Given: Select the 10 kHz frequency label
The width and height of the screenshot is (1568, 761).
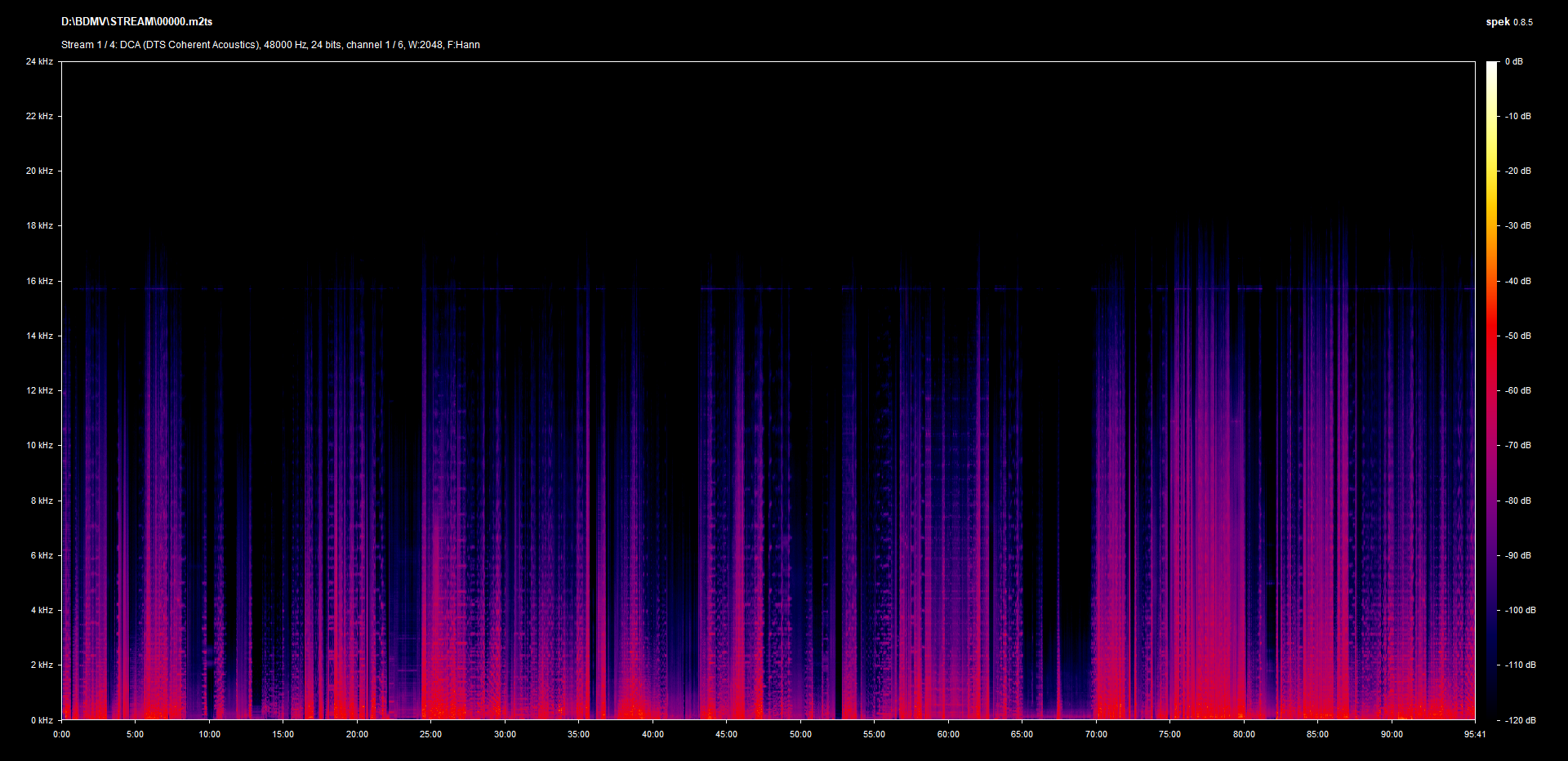Looking at the screenshot, I should (39, 445).
